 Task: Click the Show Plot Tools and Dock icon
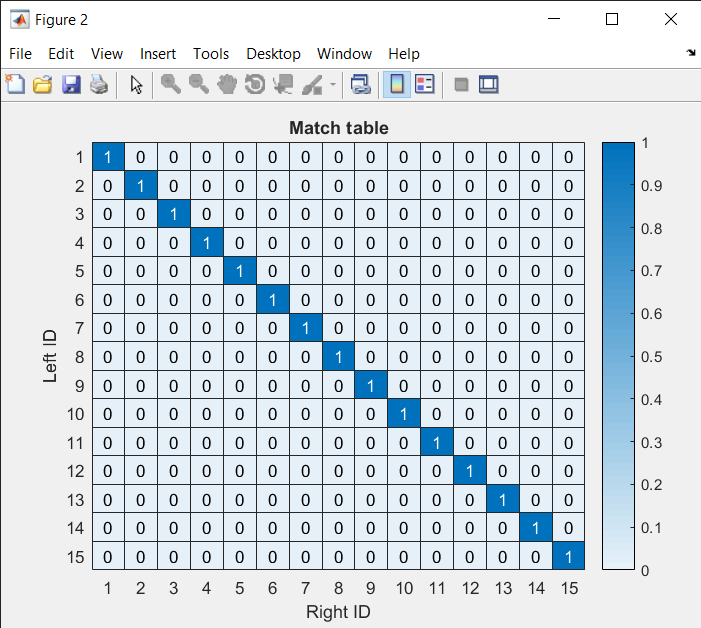pyautogui.click(x=489, y=84)
